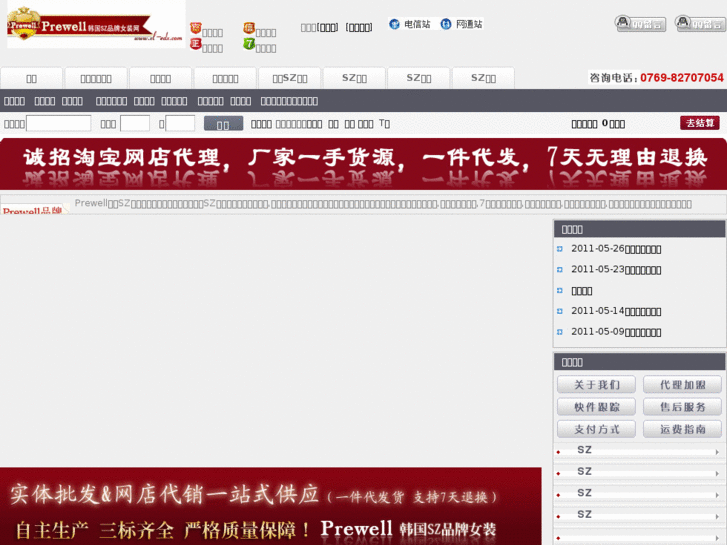This screenshot has width=727, height=545.
Task: Switch to the 电信站 mirror site
Action: (417, 24)
